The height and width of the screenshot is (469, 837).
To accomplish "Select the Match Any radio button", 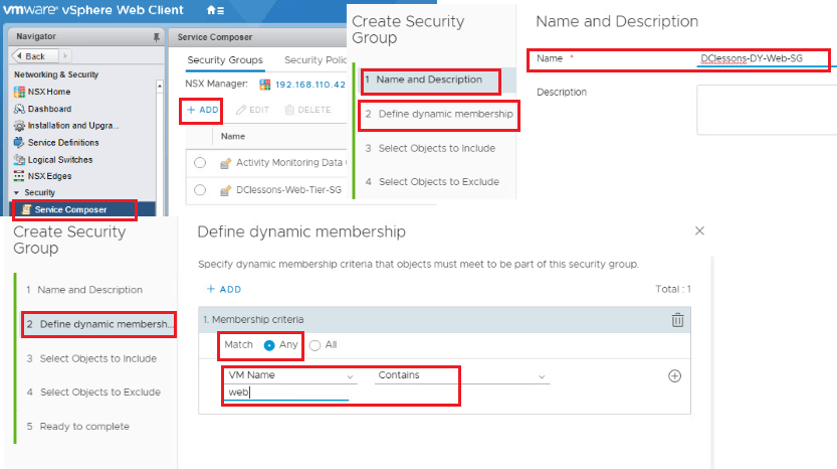I will [269, 345].
